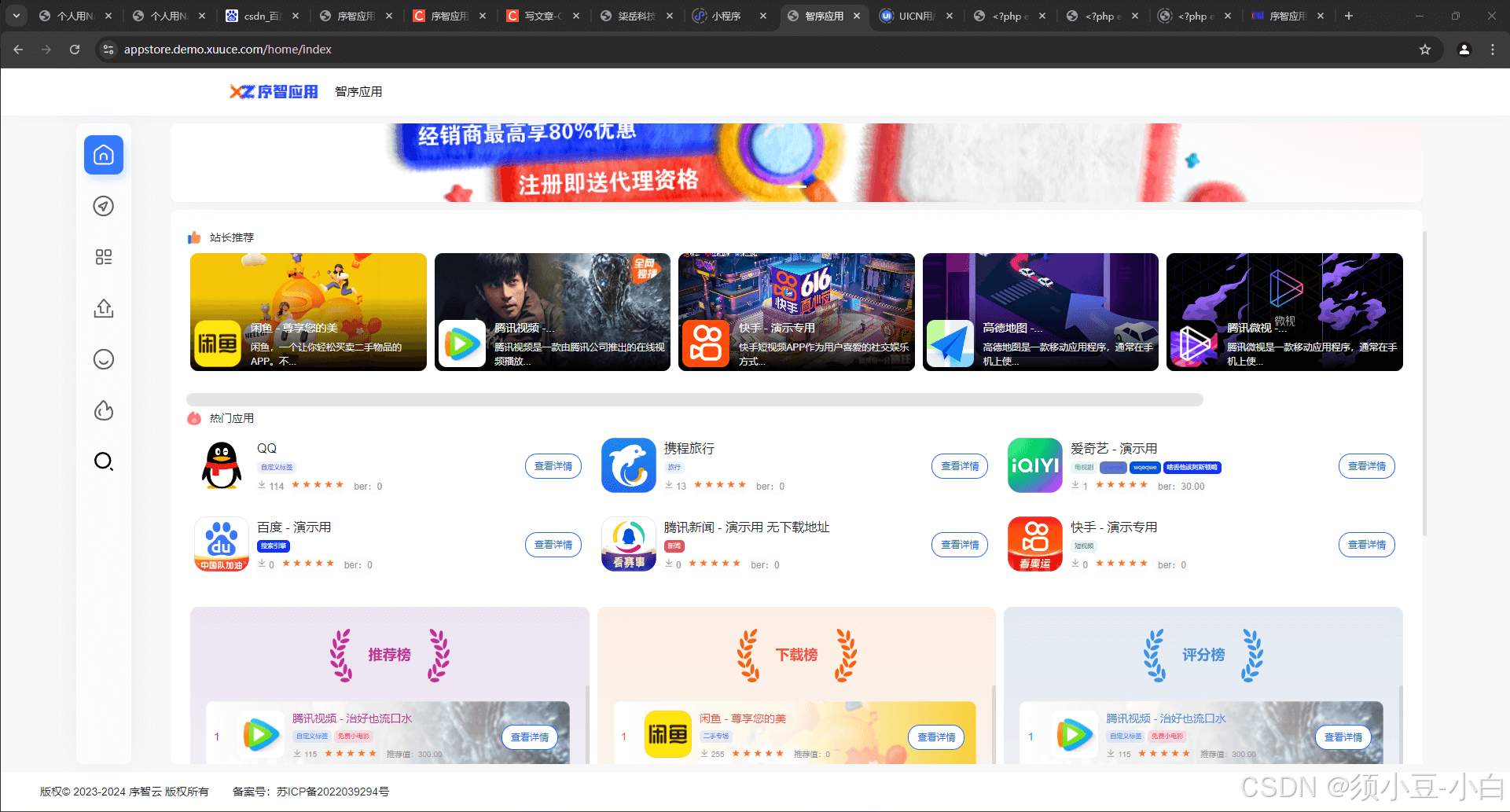
Task: Bookmark this page with the star icon
Action: 1424,50
